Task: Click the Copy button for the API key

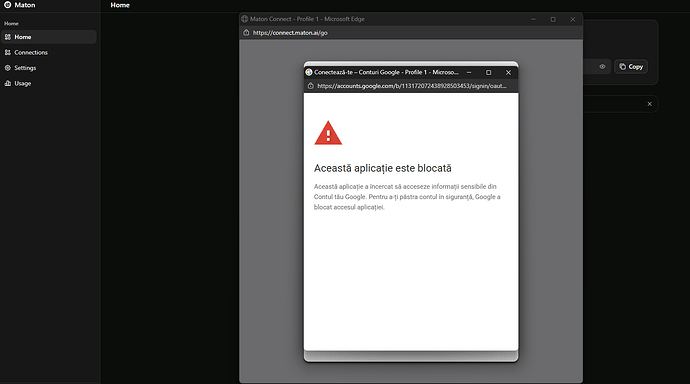Action: pyautogui.click(x=631, y=66)
